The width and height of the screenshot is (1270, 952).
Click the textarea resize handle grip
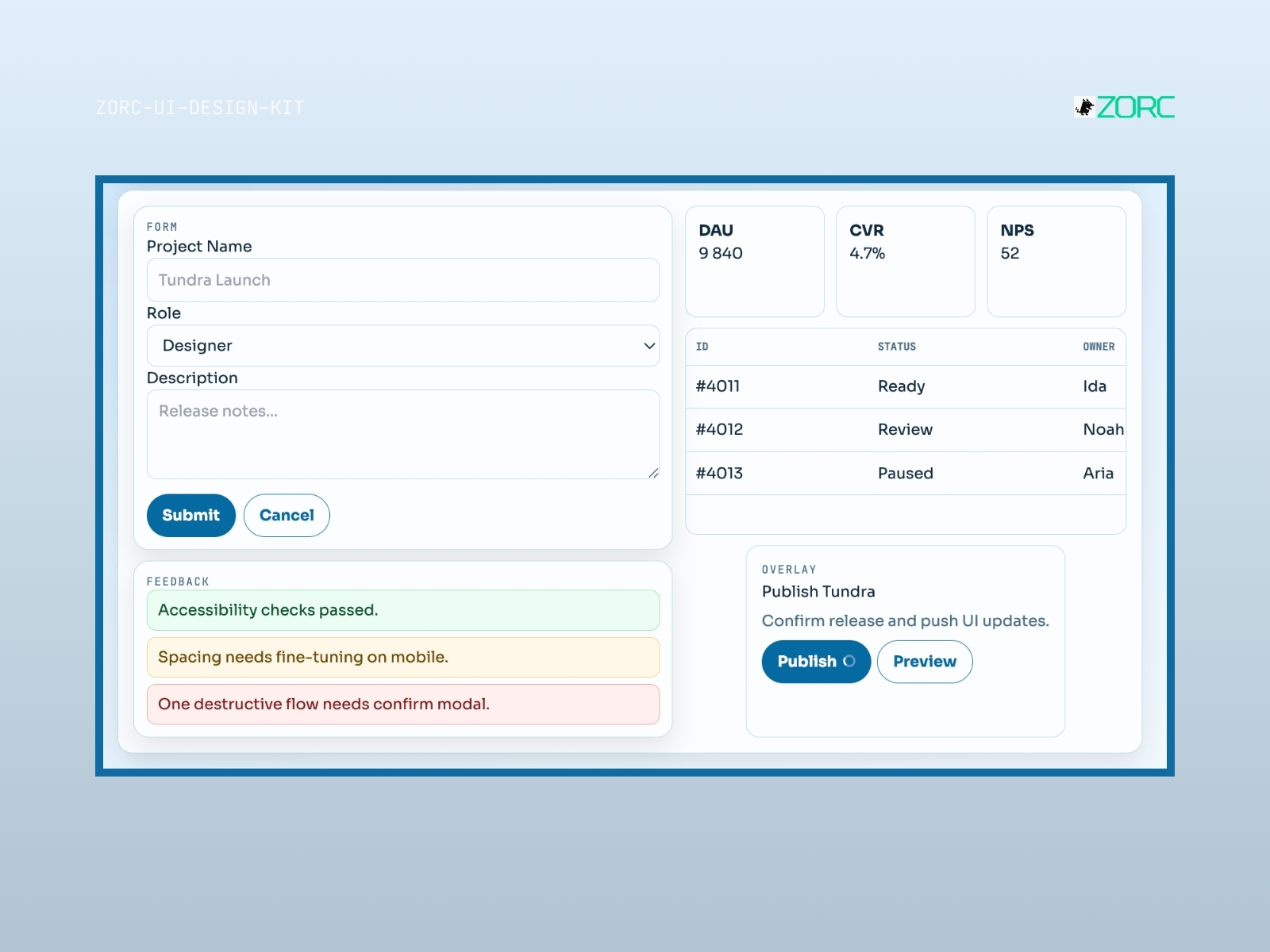click(x=653, y=473)
